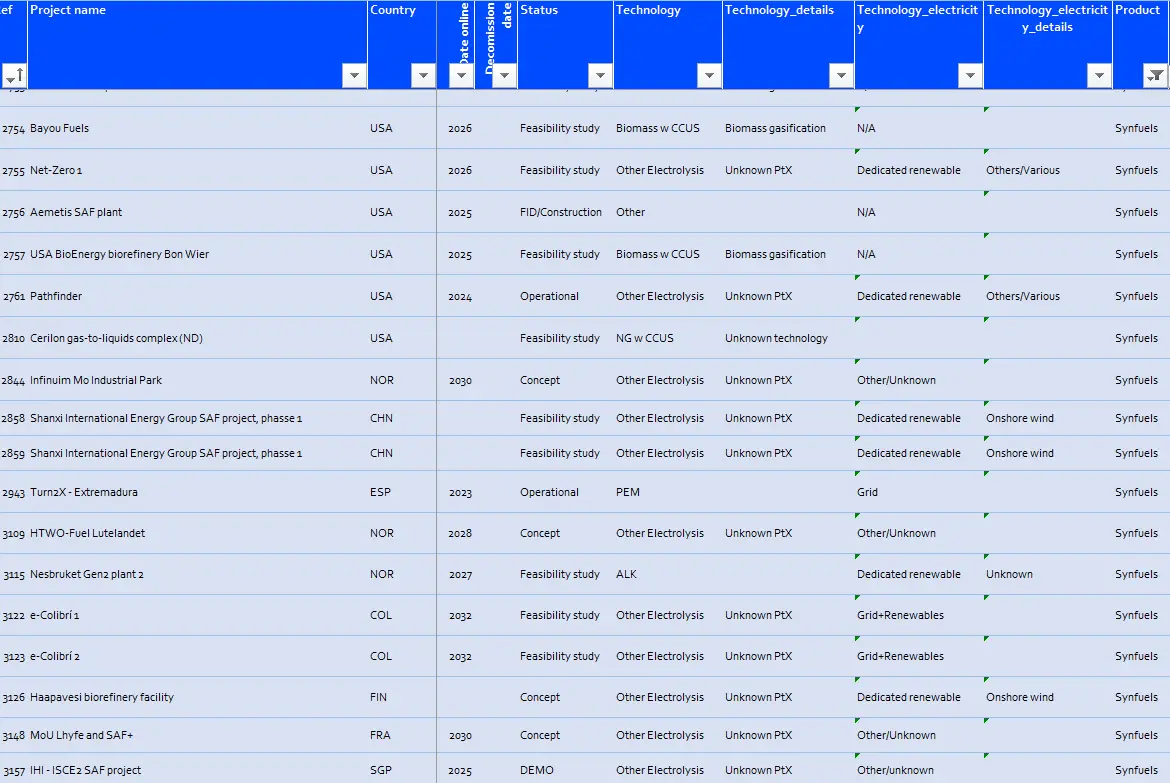Select the Synfuels product cell for Net-Zero 1

(x=1136, y=170)
